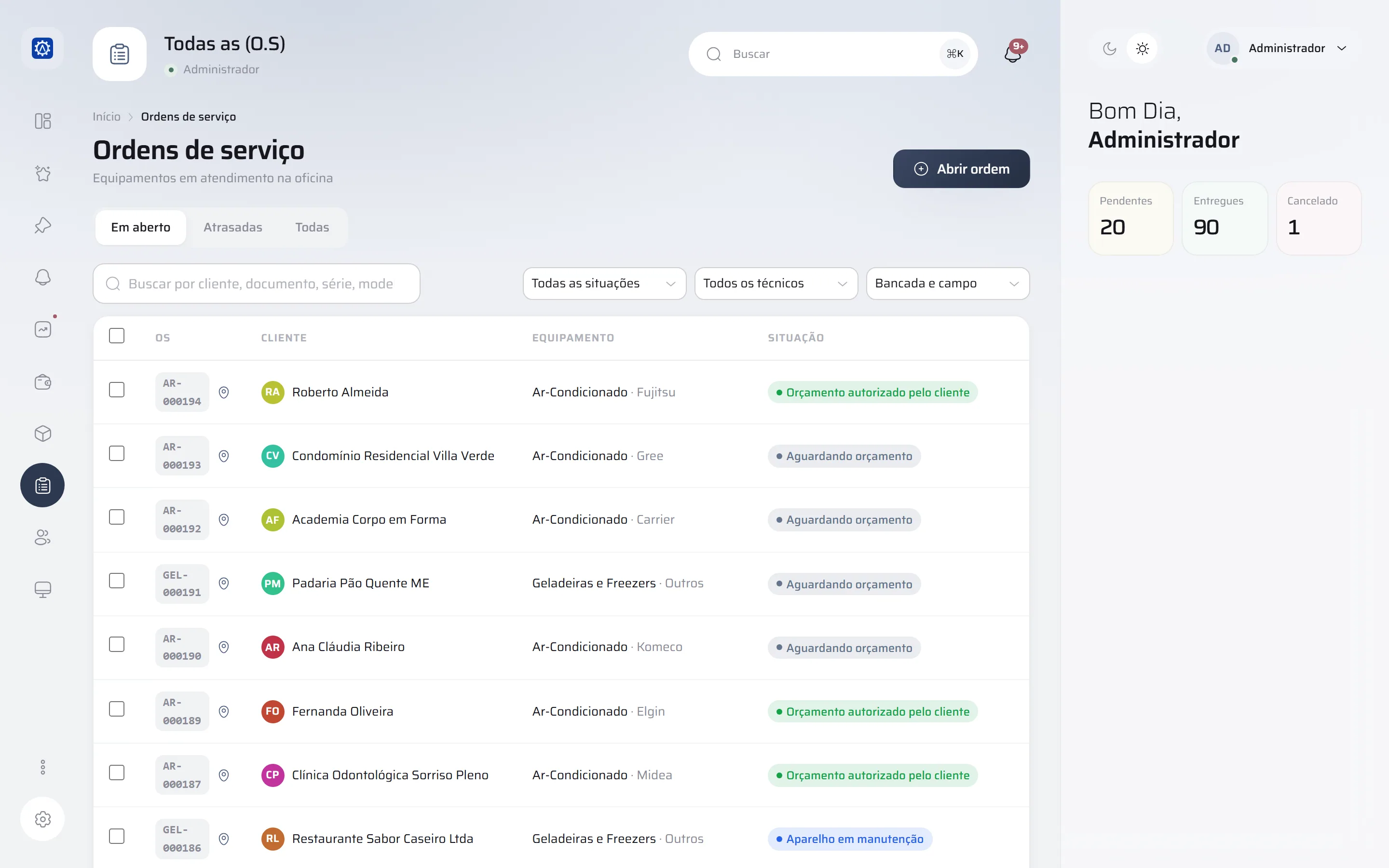This screenshot has width=1389, height=868.
Task: Open settings gear at sidebar bottom
Action: click(x=42, y=819)
